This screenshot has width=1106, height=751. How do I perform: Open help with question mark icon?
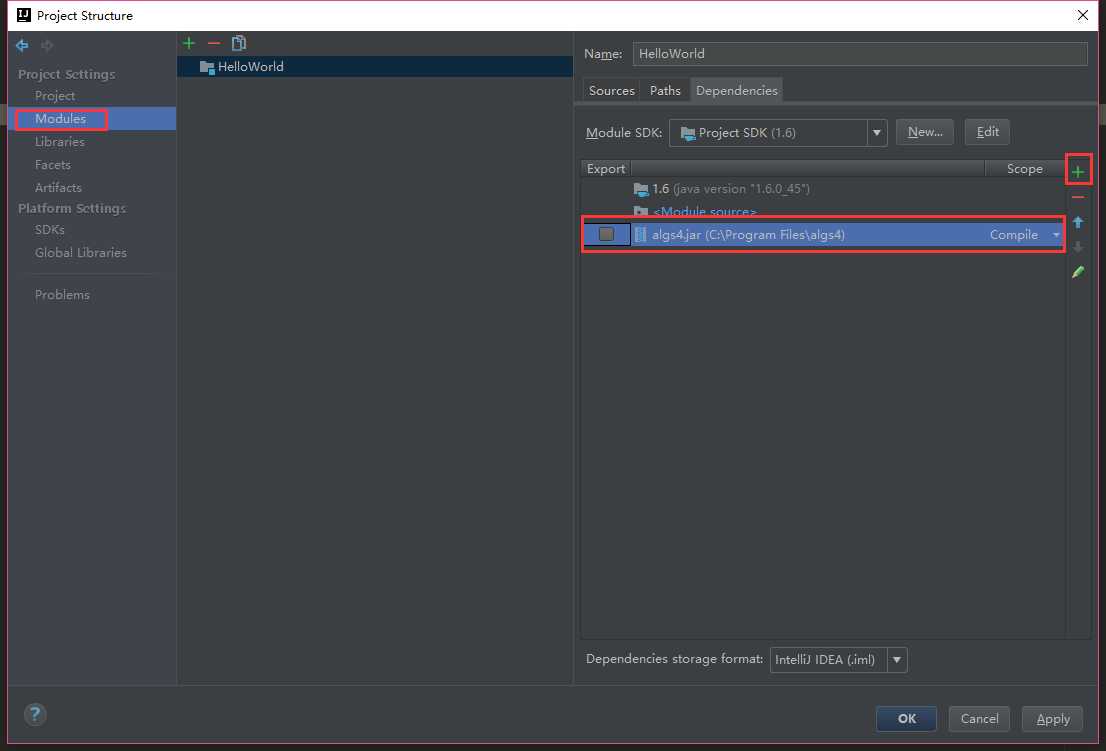pos(35,714)
